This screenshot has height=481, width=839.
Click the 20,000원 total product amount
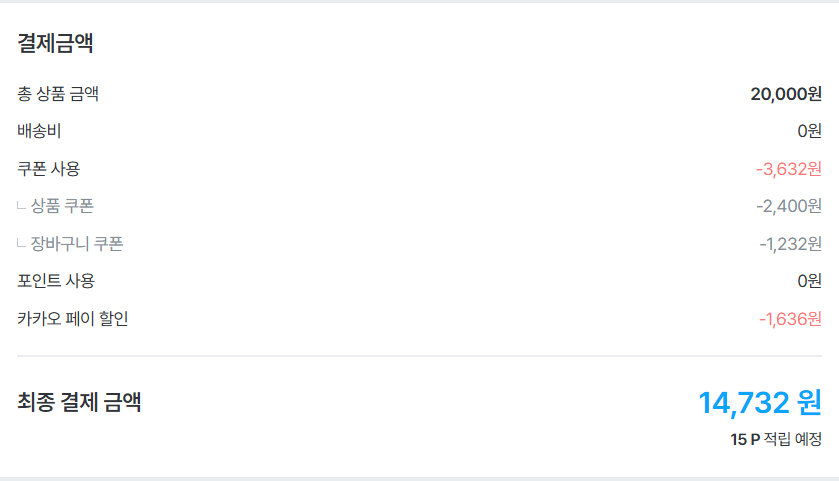(786, 94)
